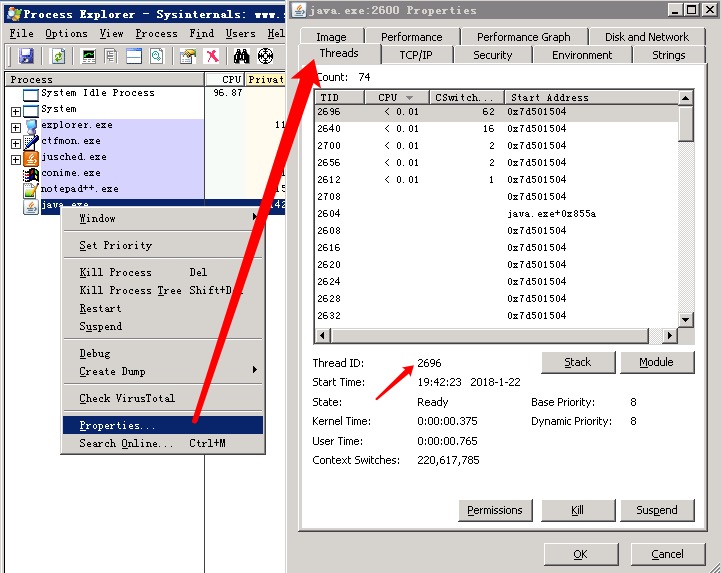Choose Kill Process in the context menu
This screenshot has height=573, width=721.
(x=163, y=272)
